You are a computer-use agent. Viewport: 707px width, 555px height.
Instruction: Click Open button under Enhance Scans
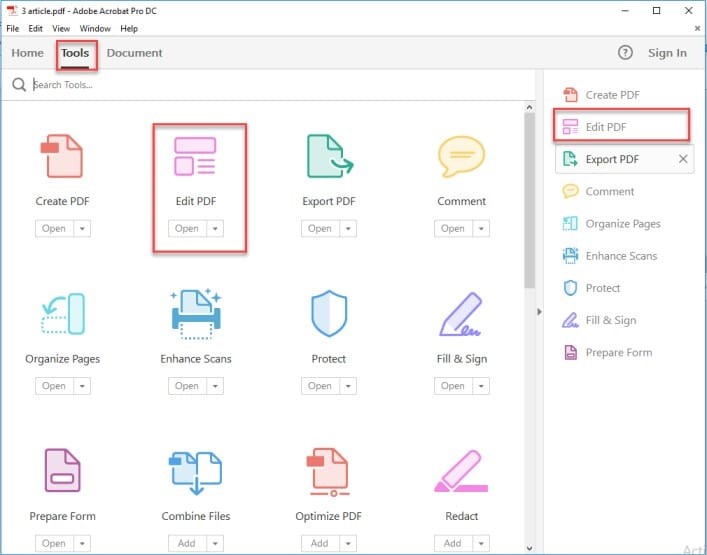tap(187, 386)
